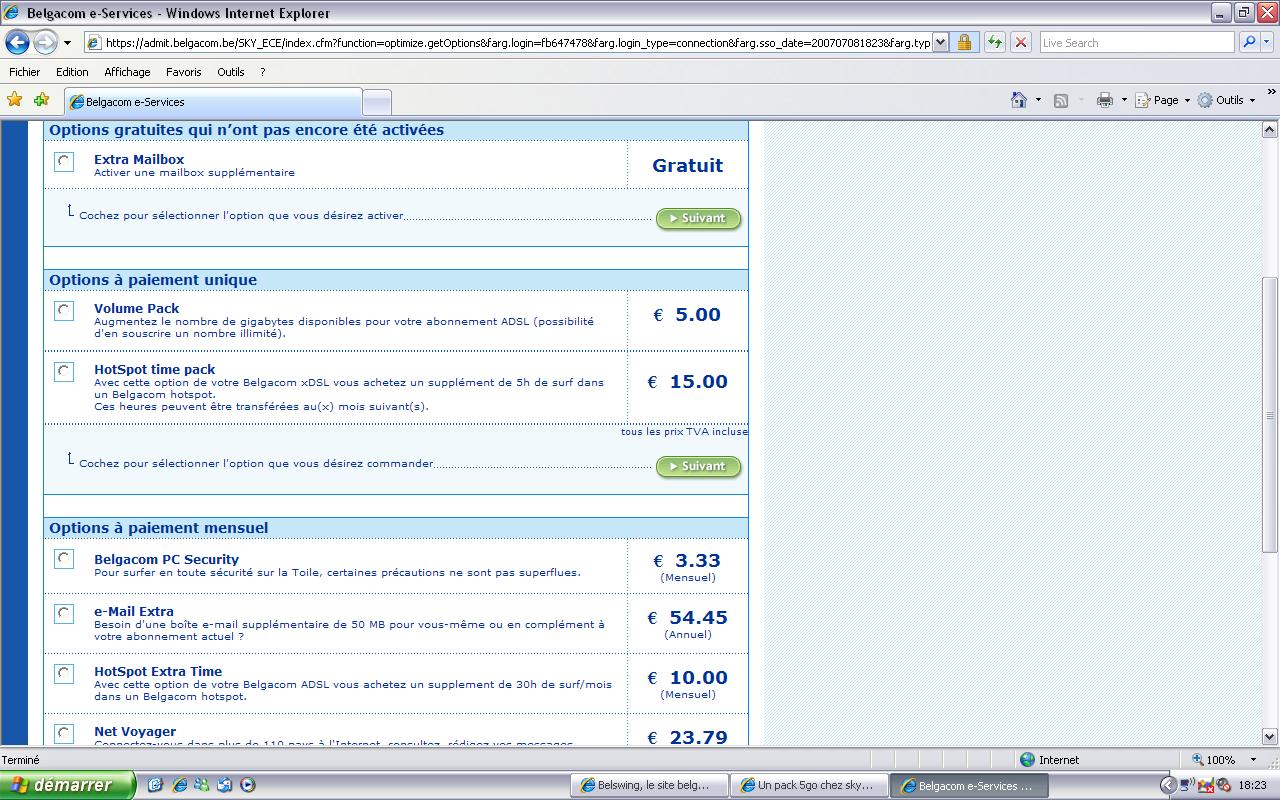The height and width of the screenshot is (800, 1280).
Task: Expand the Page menu dropdown
Action: click(1171, 100)
